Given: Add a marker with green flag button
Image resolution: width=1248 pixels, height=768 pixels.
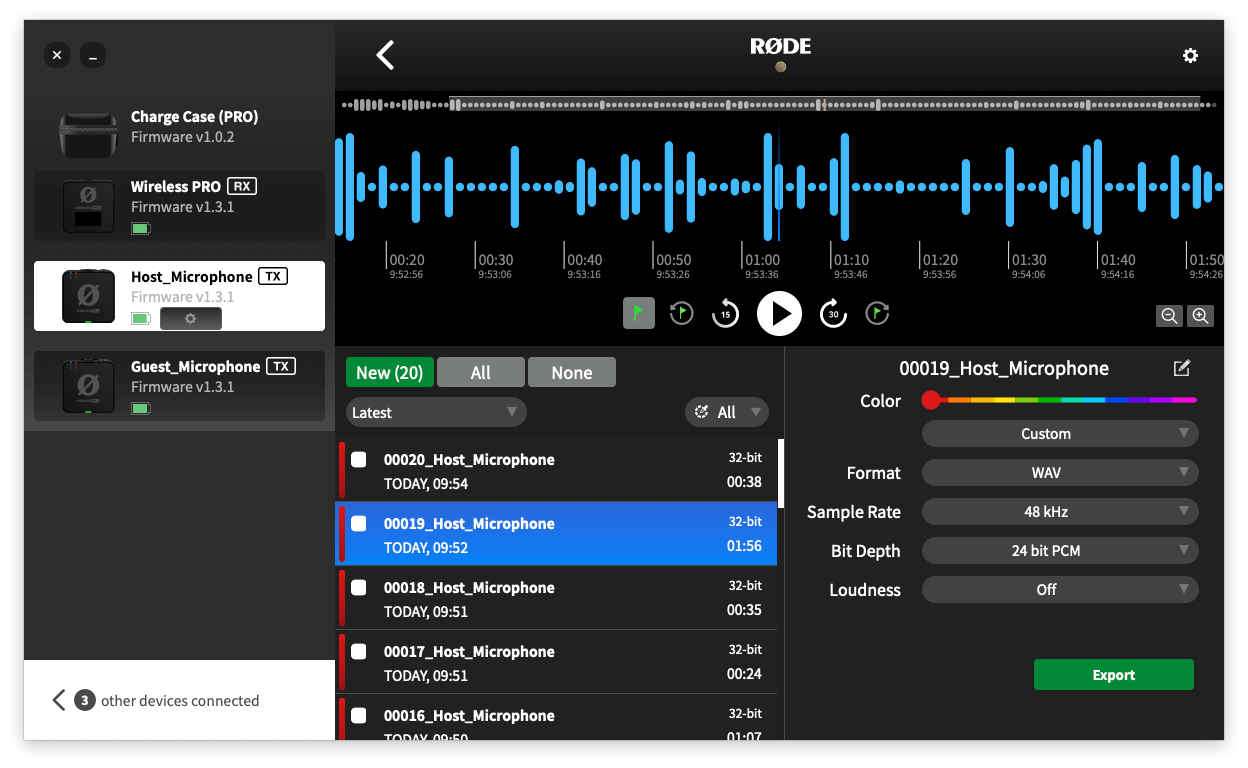Looking at the screenshot, I should [639, 313].
